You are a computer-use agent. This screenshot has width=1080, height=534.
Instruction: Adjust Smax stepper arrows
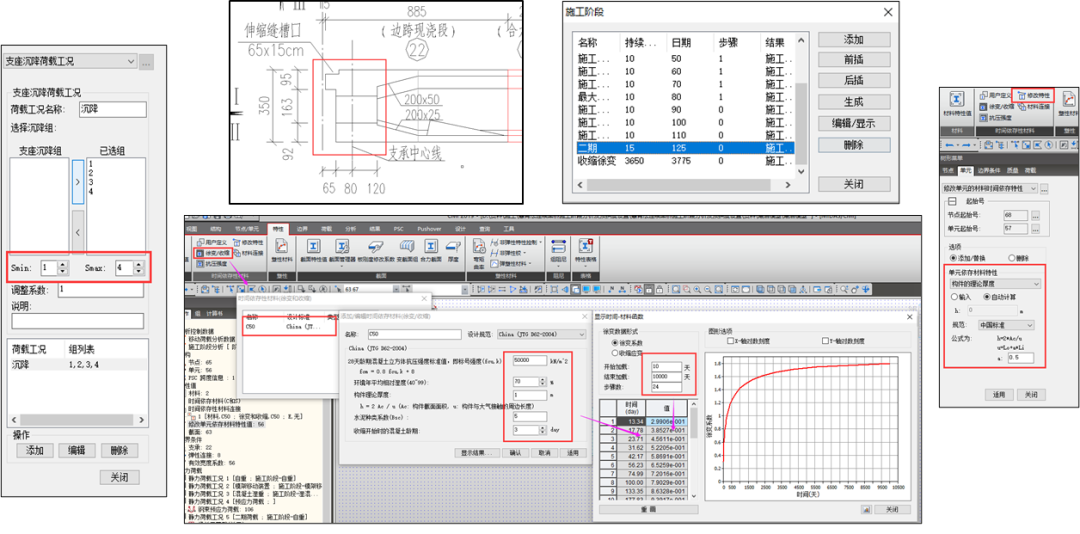coord(139,267)
